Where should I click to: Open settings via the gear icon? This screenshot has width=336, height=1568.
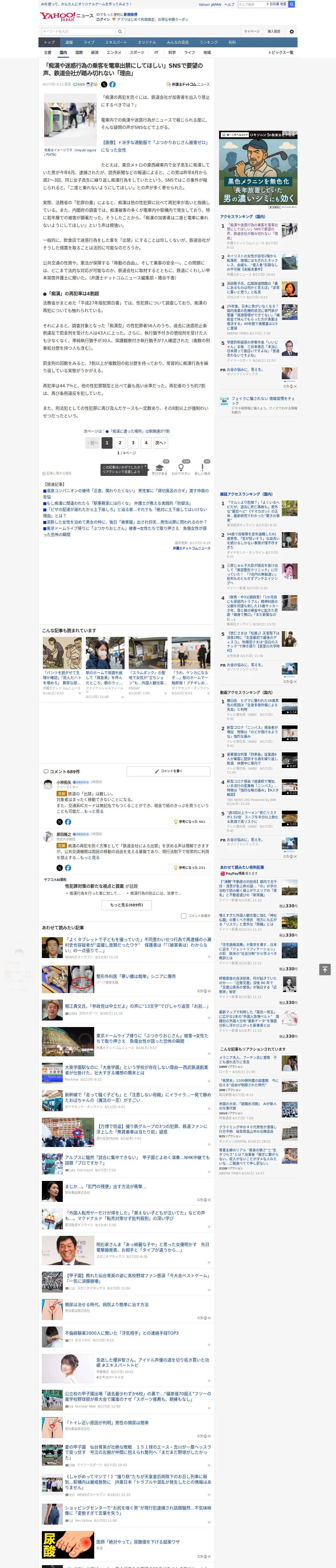[292, 31]
